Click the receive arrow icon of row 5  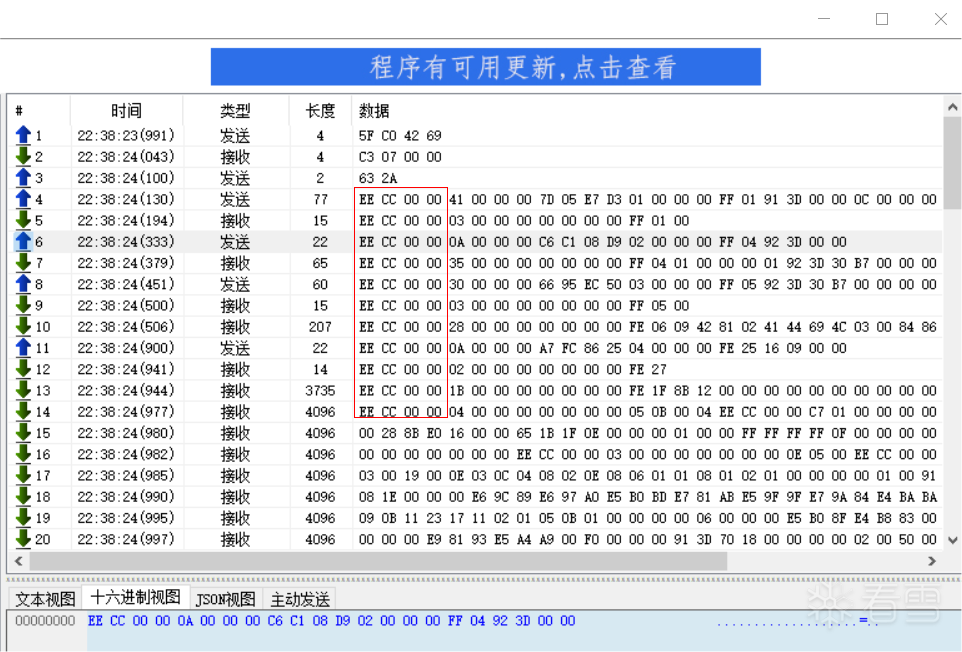[x=23, y=220]
